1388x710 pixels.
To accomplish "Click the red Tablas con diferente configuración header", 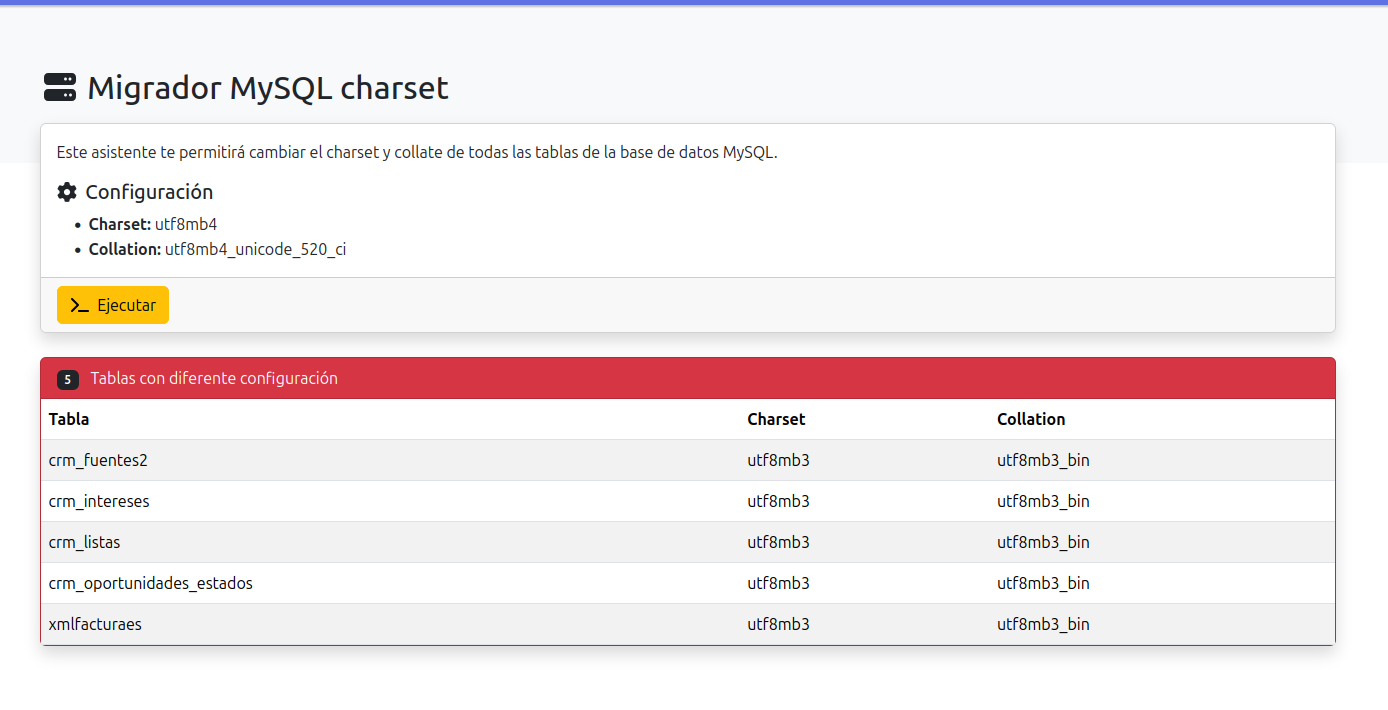I will (x=213, y=378).
